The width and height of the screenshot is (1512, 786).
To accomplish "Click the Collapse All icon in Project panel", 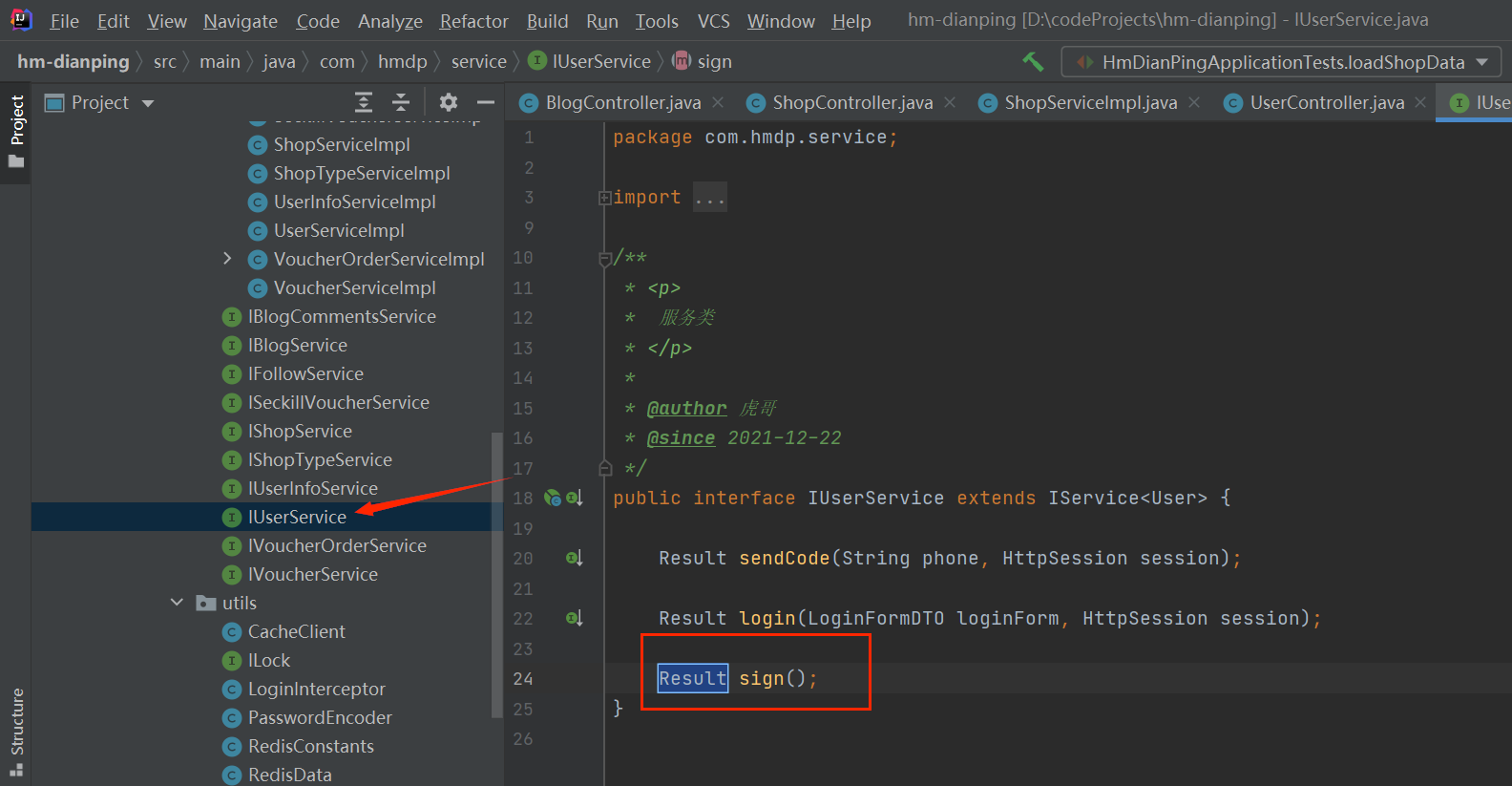I will [x=401, y=102].
